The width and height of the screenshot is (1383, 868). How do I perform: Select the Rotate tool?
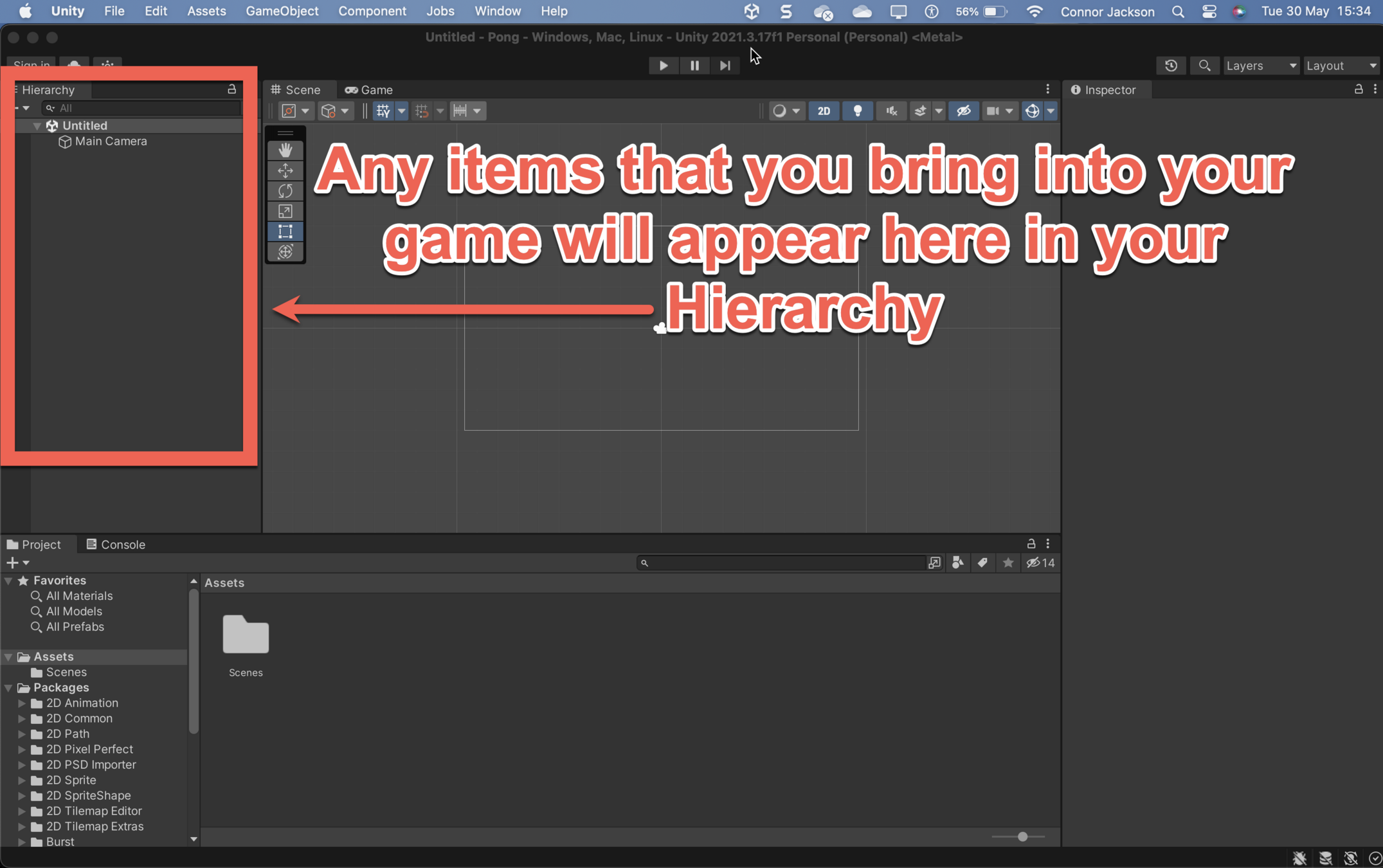285,191
